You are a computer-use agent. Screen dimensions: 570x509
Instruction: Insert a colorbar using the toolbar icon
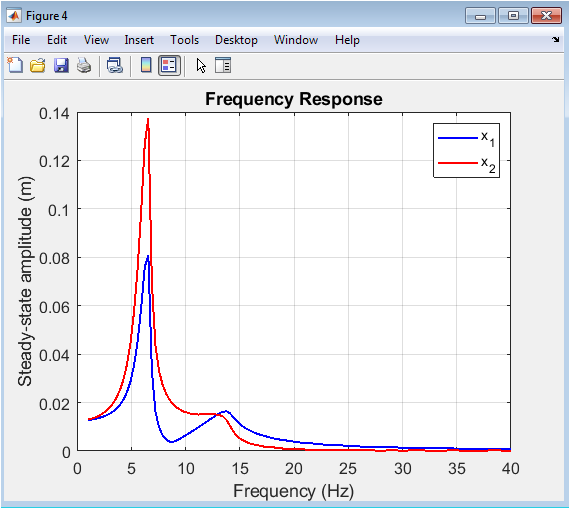(146, 65)
